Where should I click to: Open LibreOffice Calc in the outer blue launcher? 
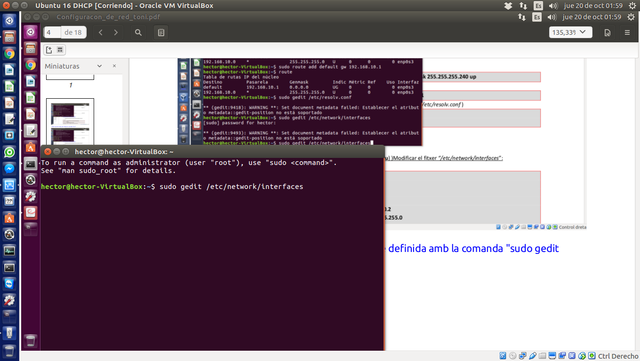coord(9,86)
